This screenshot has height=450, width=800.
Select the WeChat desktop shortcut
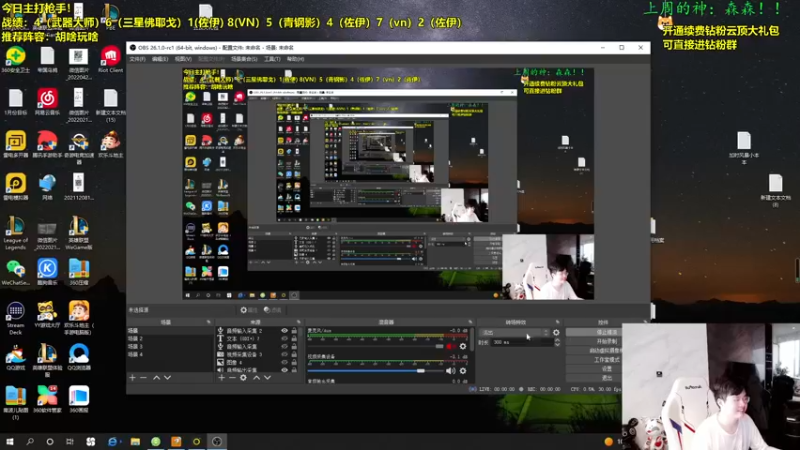click(x=15, y=272)
